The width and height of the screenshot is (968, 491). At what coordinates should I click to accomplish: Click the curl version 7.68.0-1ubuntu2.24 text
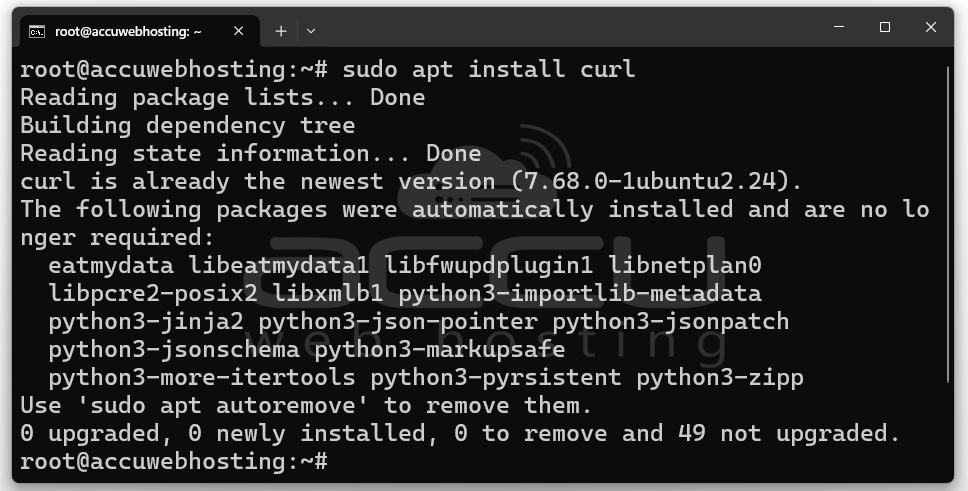point(655,181)
